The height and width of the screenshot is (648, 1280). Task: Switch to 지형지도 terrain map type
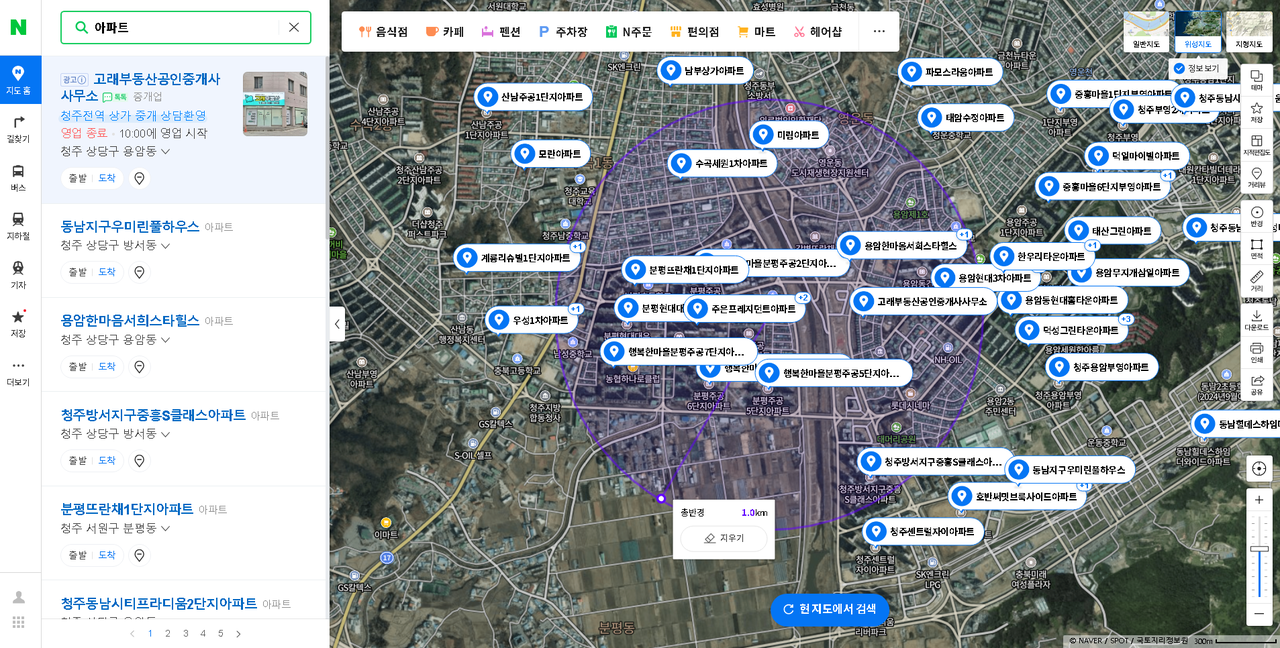[x=1249, y=31]
